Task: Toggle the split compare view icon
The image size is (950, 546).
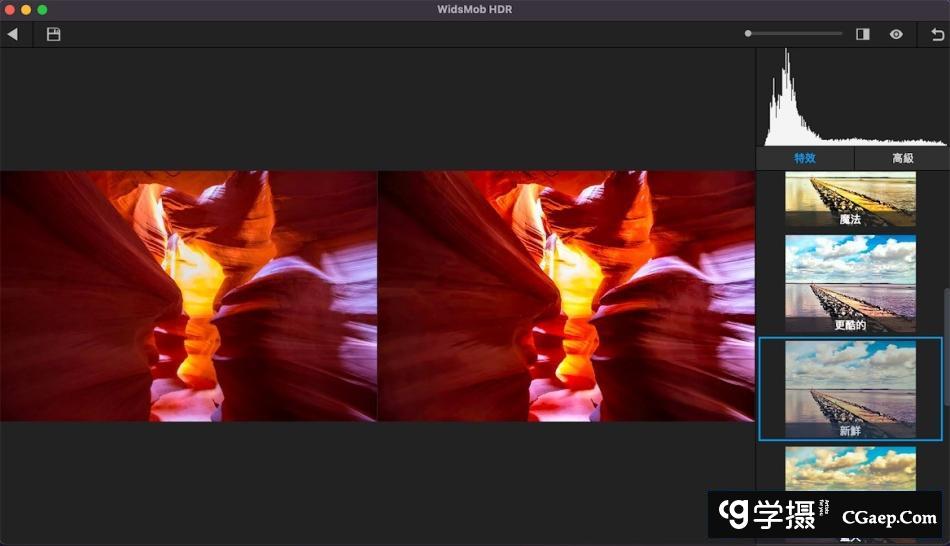Action: pyautogui.click(x=862, y=34)
